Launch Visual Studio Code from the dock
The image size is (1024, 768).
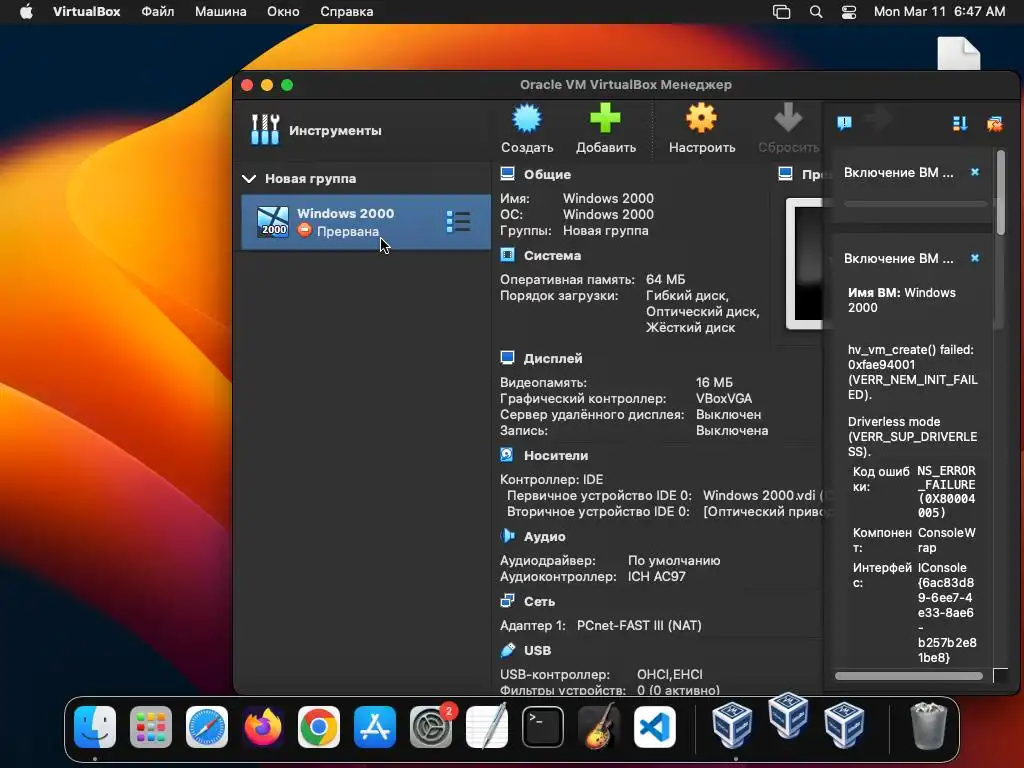[655, 727]
